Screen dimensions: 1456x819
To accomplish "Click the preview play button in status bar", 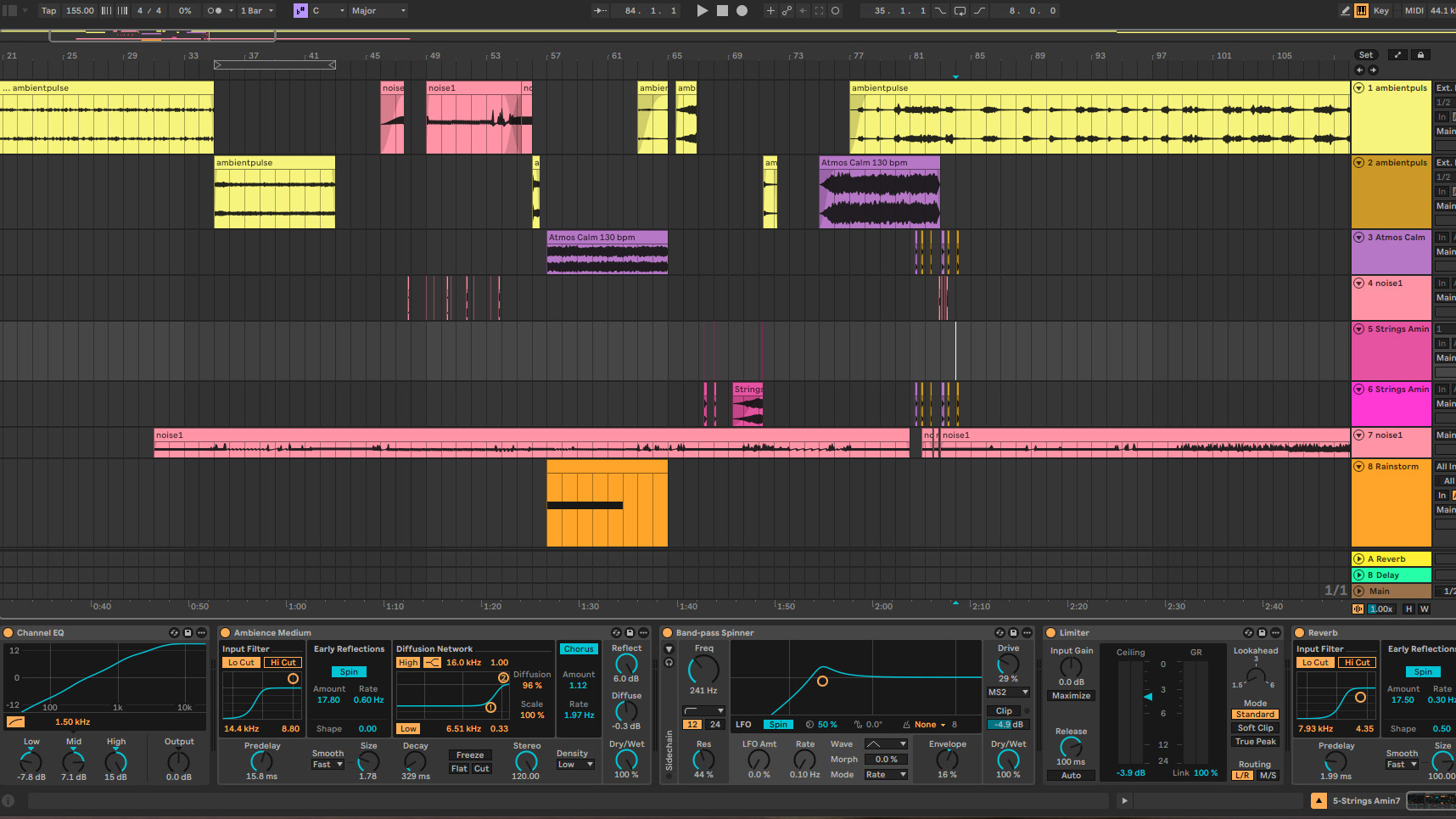I will pyautogui.click(x=1124, y=800).
